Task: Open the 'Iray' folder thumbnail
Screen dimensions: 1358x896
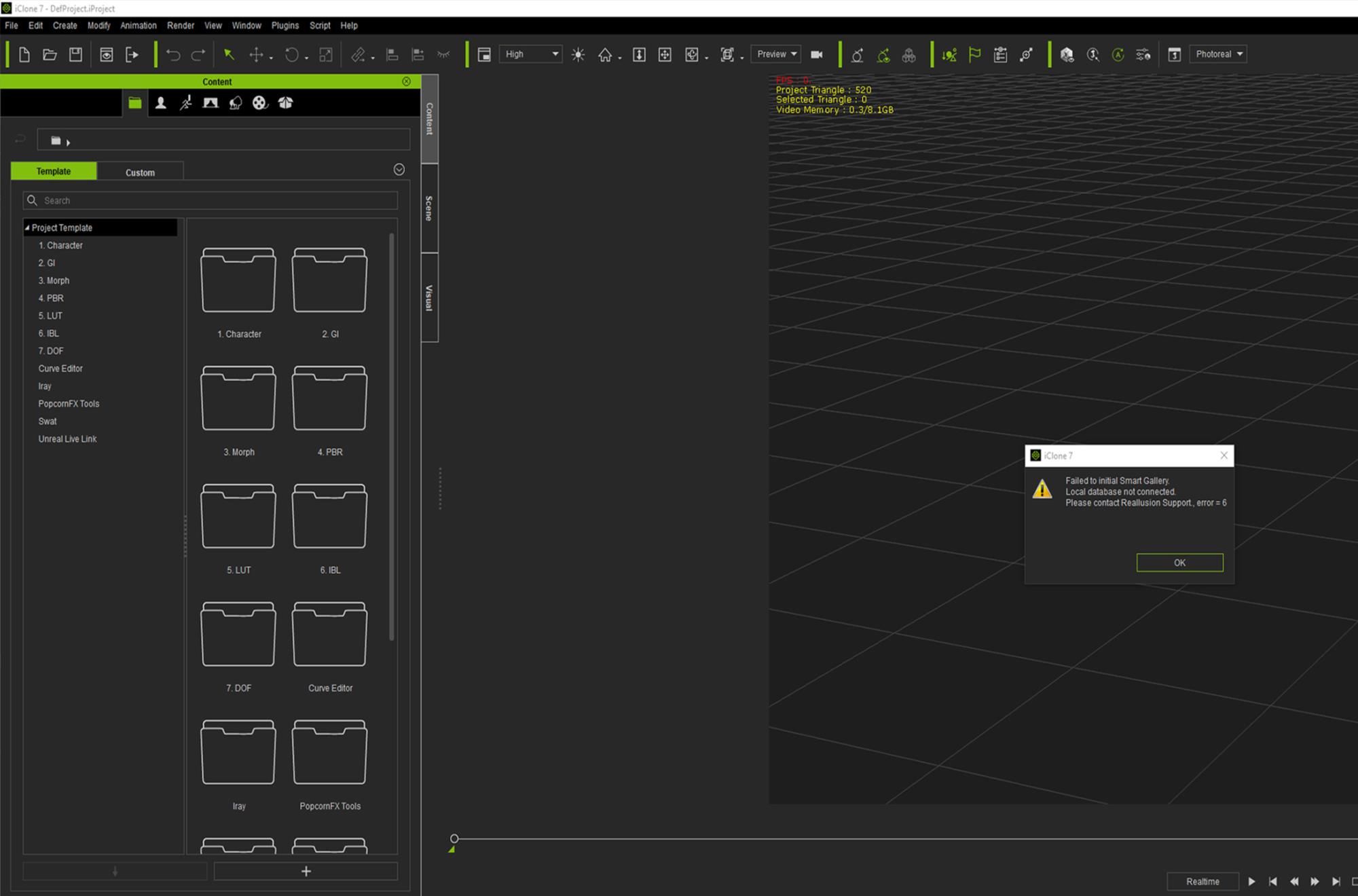Action: [x=238, y=753]
